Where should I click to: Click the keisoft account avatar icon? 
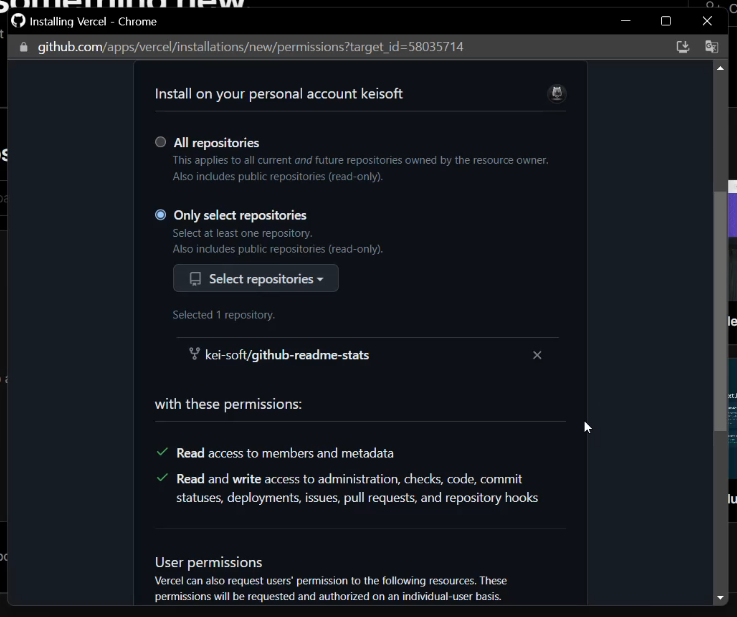(x=557, y=93)
